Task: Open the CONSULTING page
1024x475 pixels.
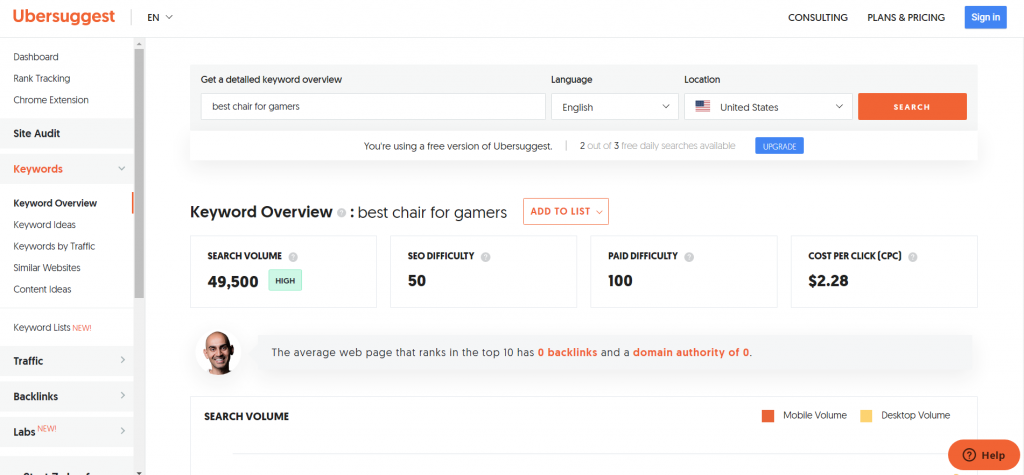Action: 818,18
